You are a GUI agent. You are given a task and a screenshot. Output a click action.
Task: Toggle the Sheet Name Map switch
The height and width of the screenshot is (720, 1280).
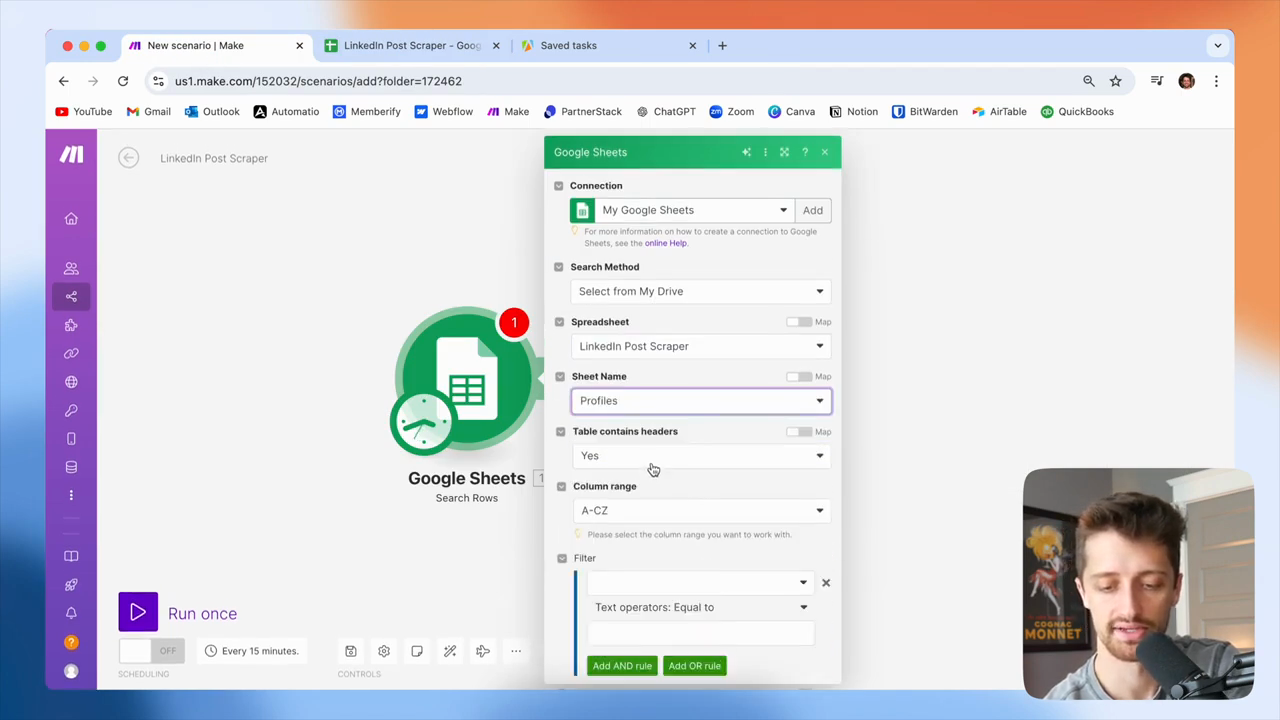point(798,377)
